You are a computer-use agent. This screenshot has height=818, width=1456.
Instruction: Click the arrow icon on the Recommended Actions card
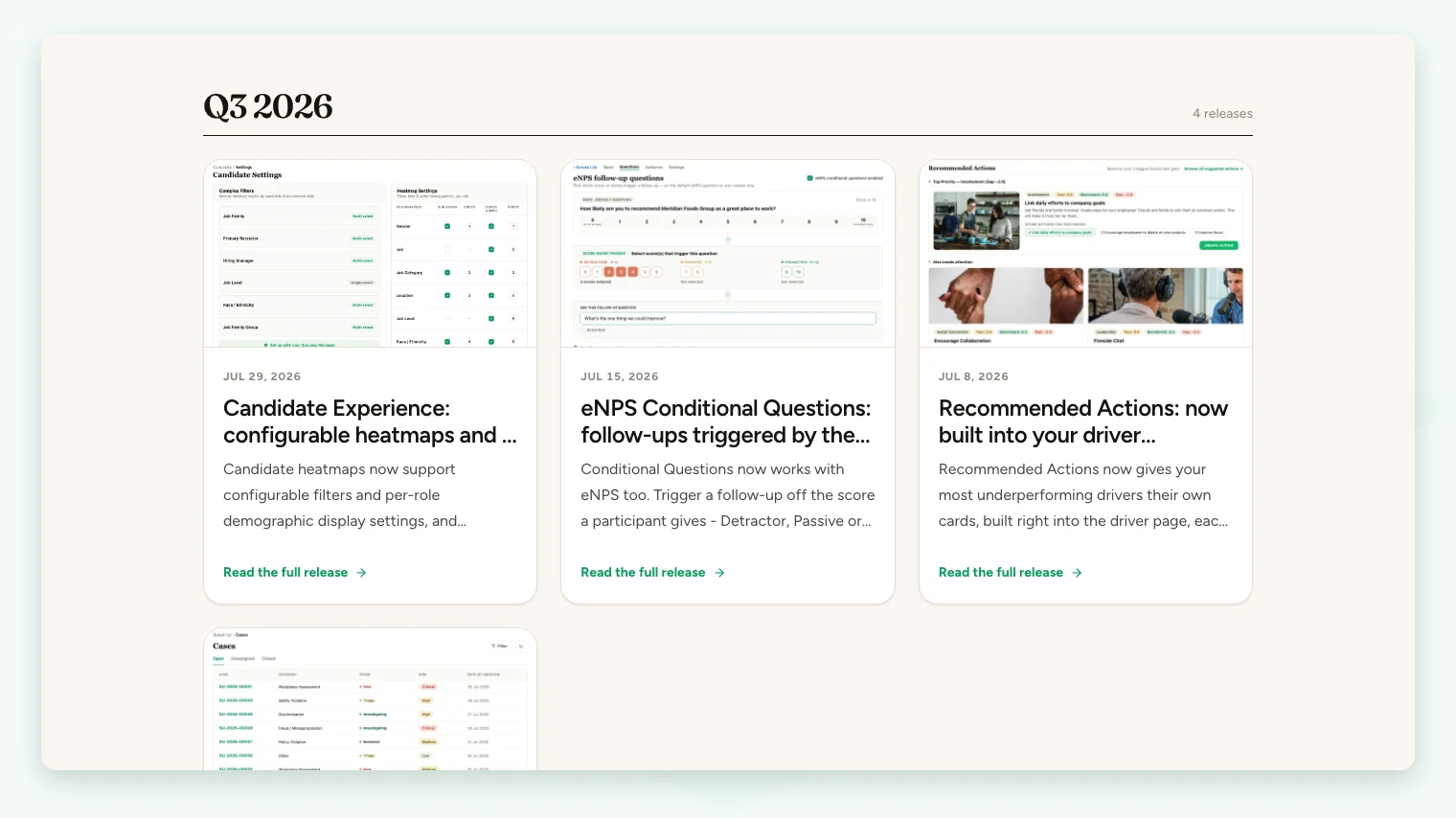tap(1077, 573)
